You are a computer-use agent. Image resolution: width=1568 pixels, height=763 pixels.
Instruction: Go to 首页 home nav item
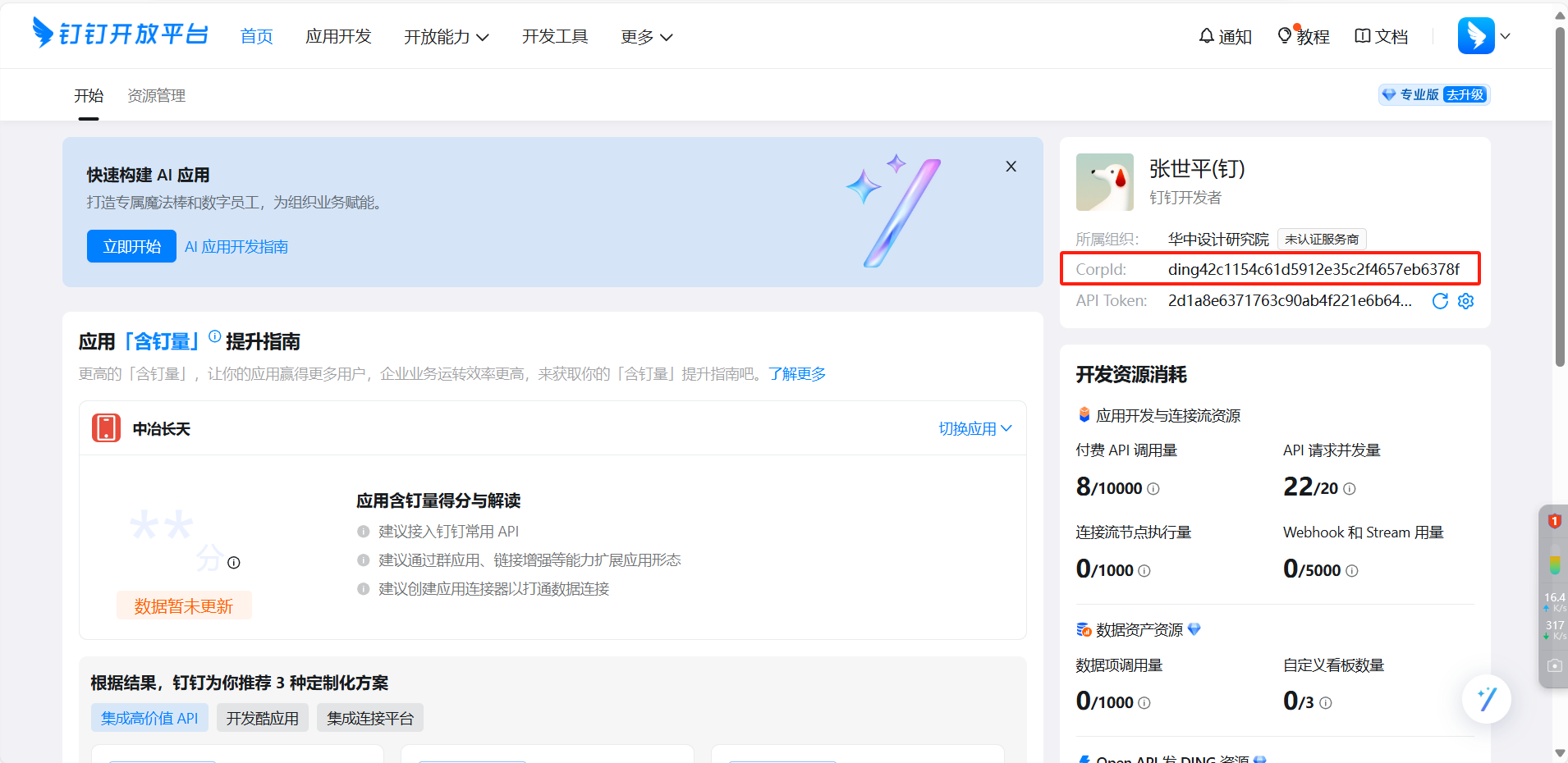(257, 36)
